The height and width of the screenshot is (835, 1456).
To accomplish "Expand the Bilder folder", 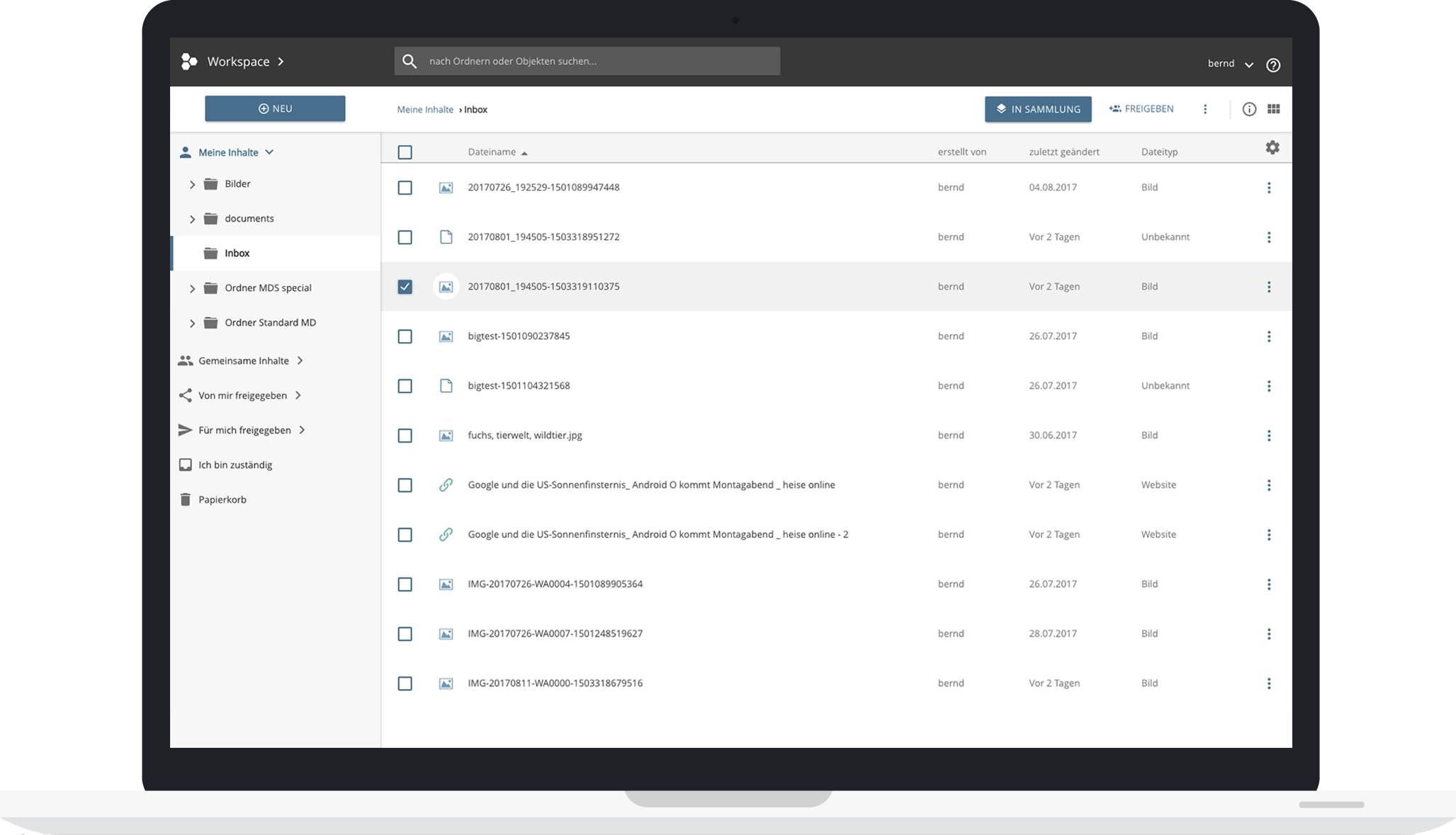I will coord(192,184).
